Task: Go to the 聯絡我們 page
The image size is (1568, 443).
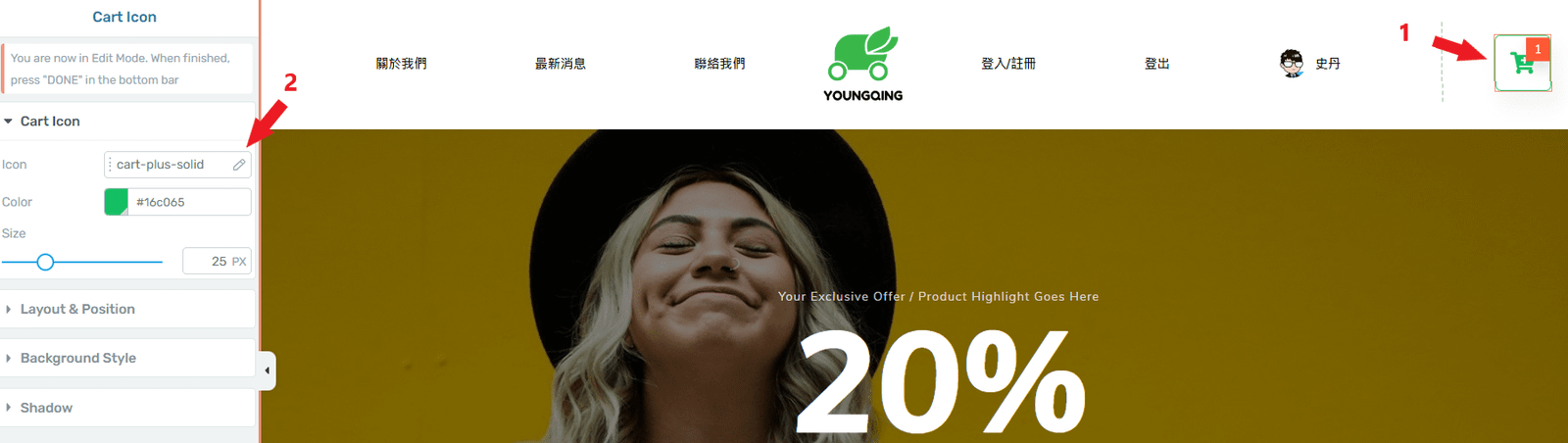Action: [719, 64]
